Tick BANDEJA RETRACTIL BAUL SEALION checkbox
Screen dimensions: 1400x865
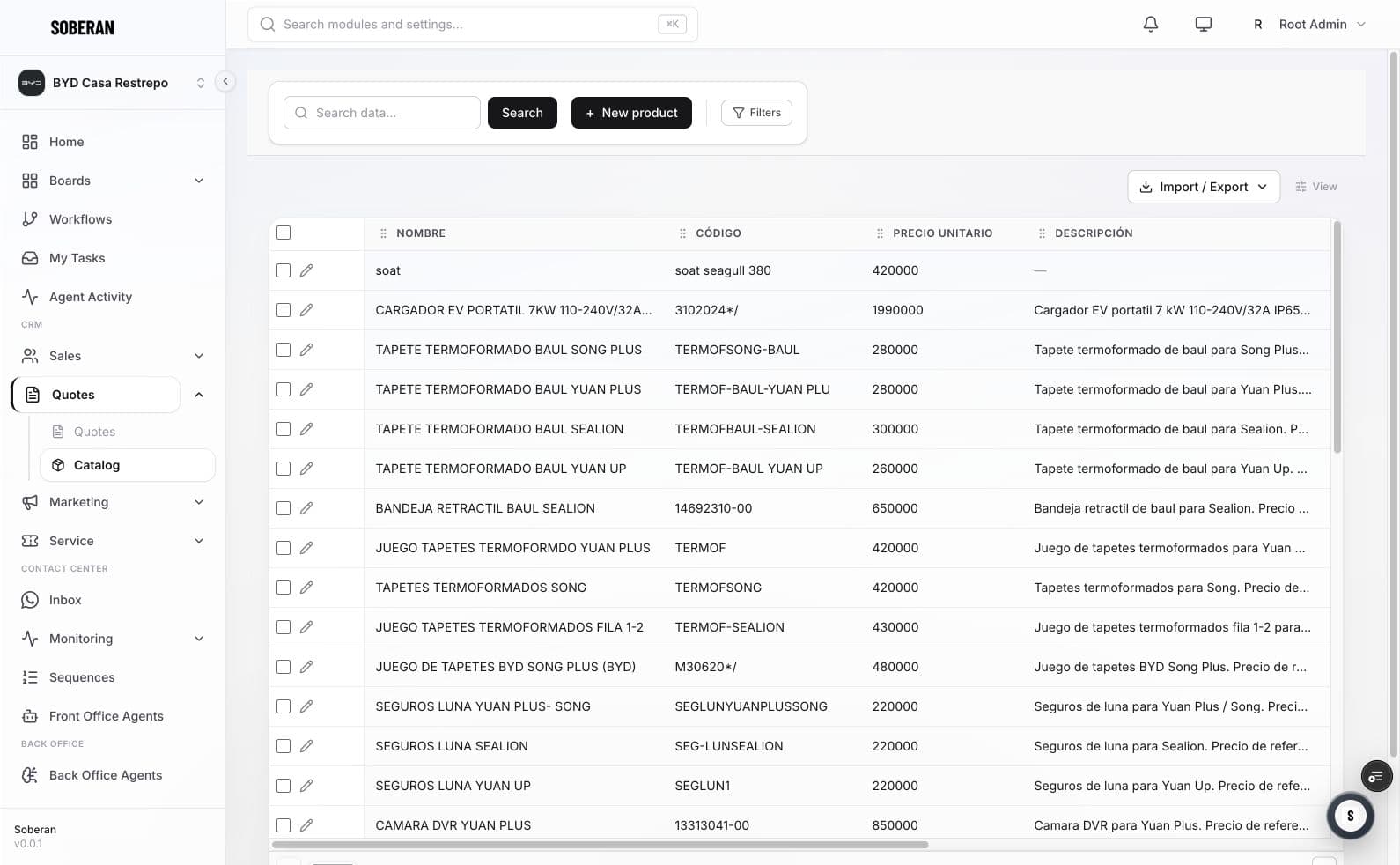[284, 508]
